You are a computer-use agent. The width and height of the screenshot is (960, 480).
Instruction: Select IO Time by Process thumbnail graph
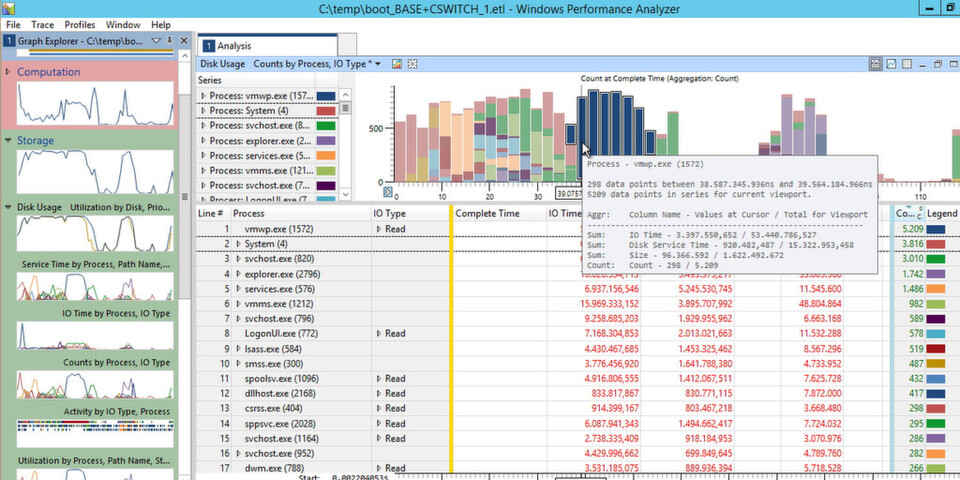[x=95, y=335]
